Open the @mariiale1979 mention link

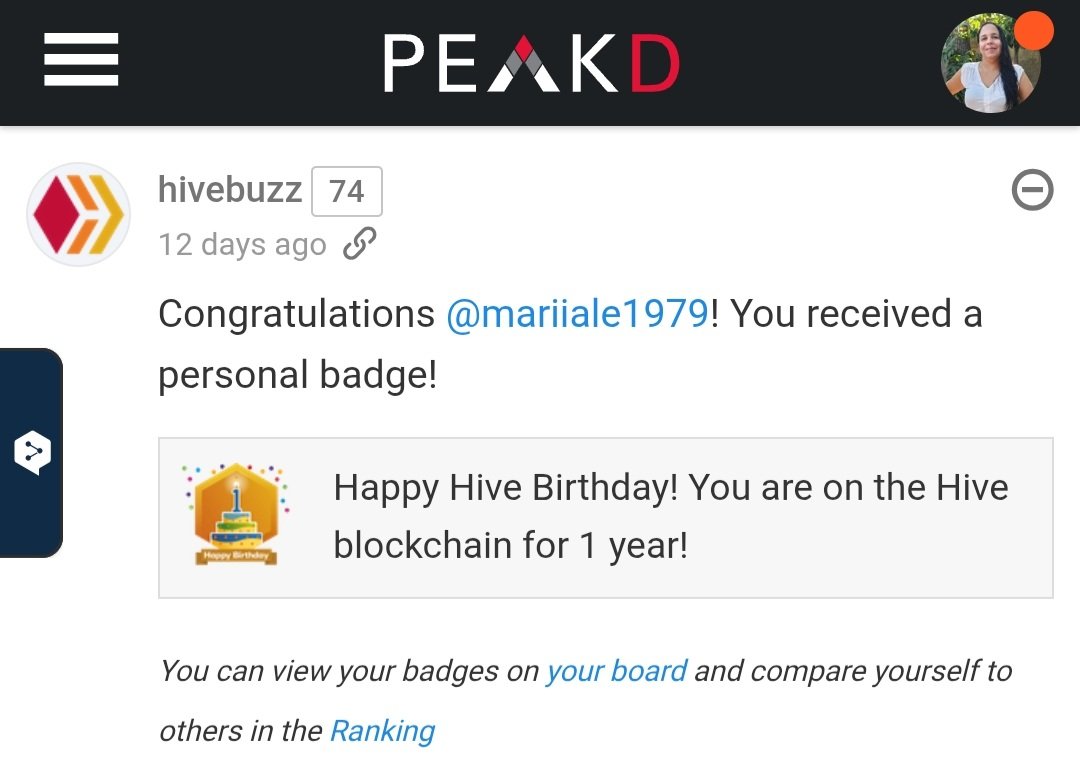pos(577,314)
